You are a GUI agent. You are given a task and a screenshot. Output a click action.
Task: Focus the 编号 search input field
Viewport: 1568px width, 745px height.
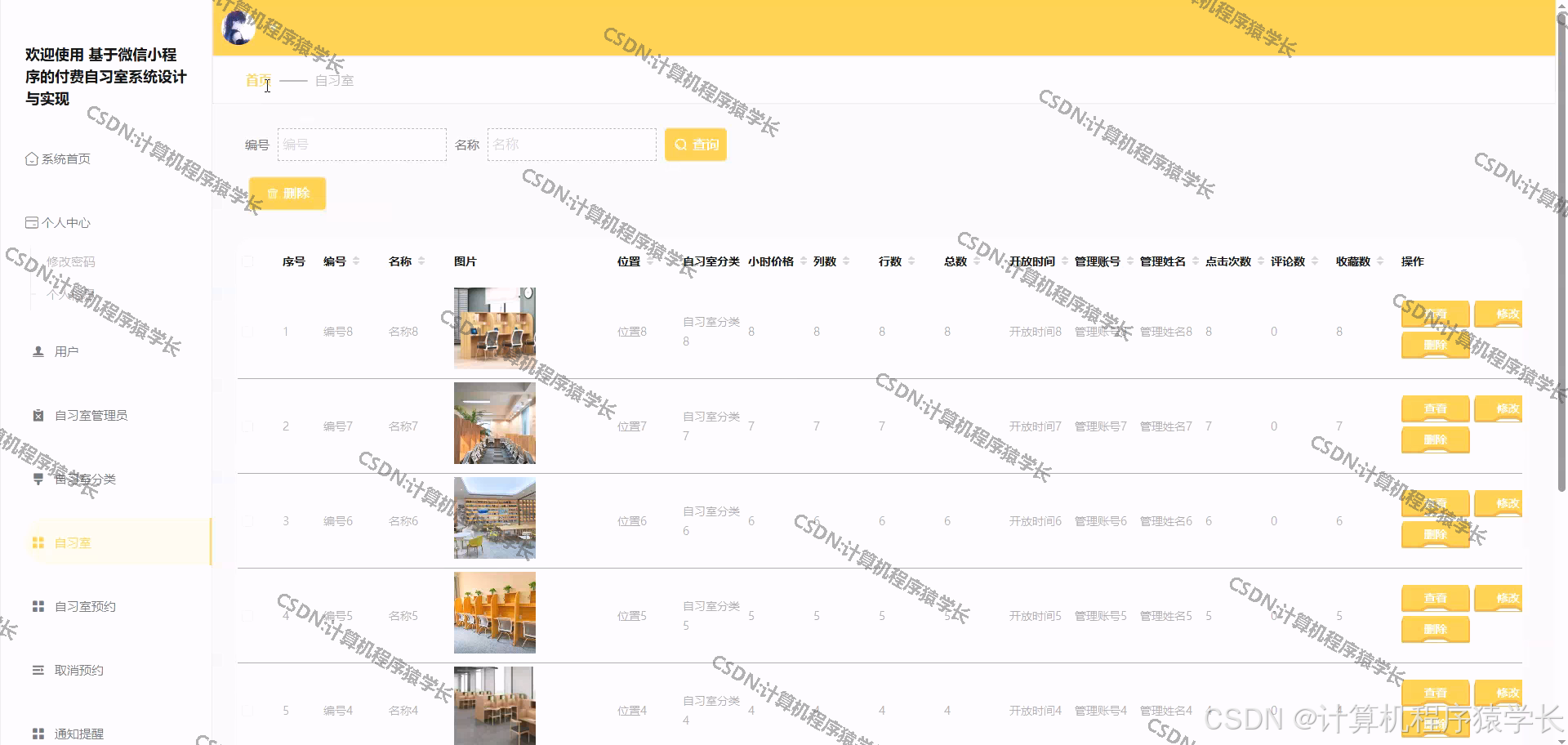362,145
